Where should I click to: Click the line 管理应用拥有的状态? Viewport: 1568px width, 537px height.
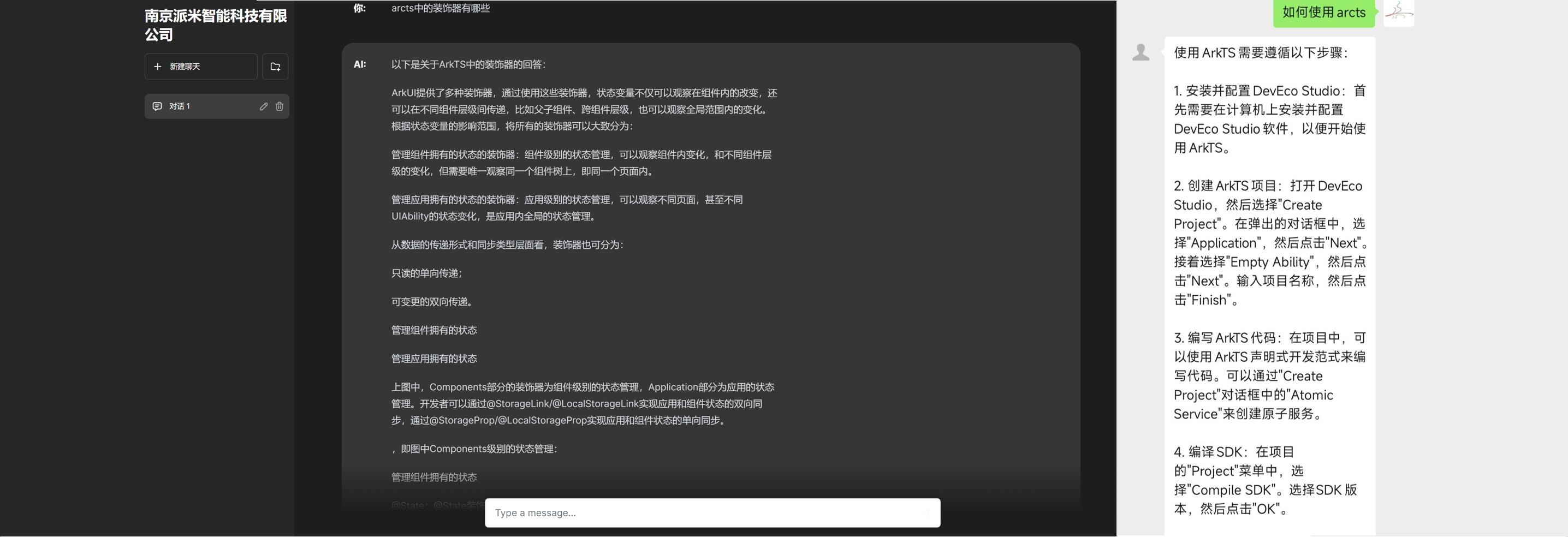click(x=434, y=359)
